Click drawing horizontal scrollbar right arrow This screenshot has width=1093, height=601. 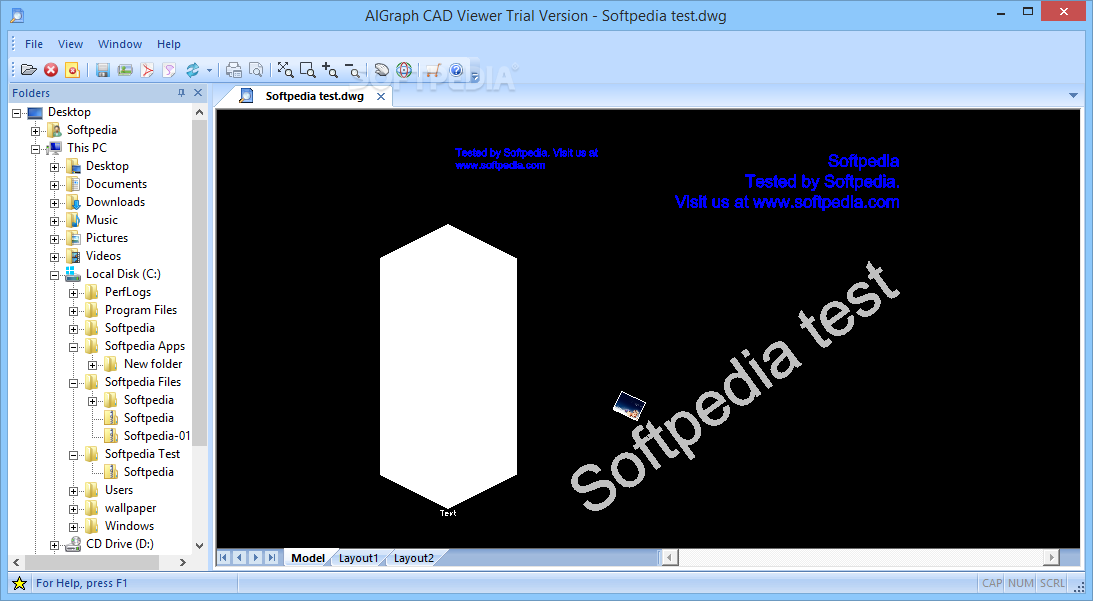pyautogui.click(x=1052, y=557)
